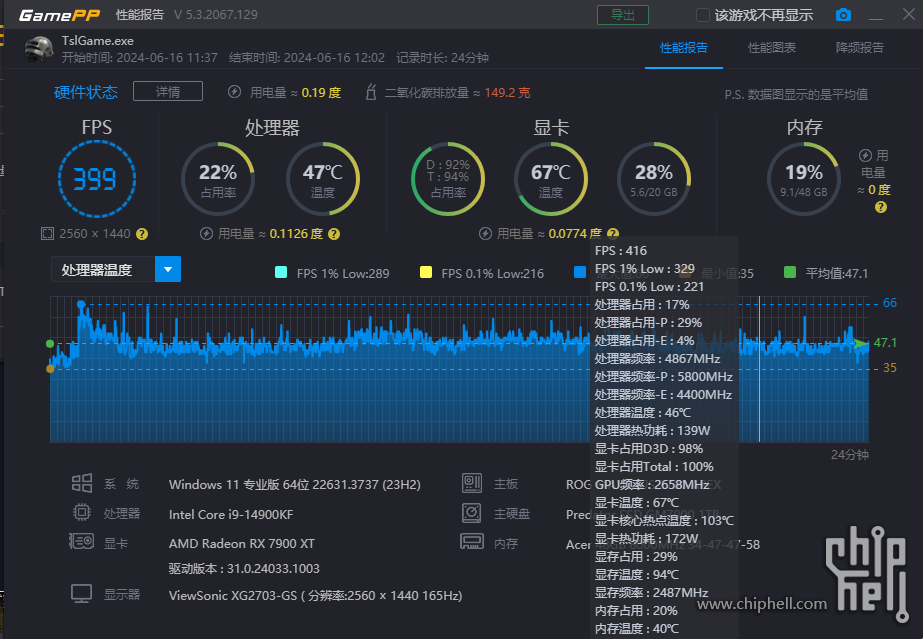The image size is (923, 639).
Task: Click the 硬件状态 heading
Action: click(86, 92)
